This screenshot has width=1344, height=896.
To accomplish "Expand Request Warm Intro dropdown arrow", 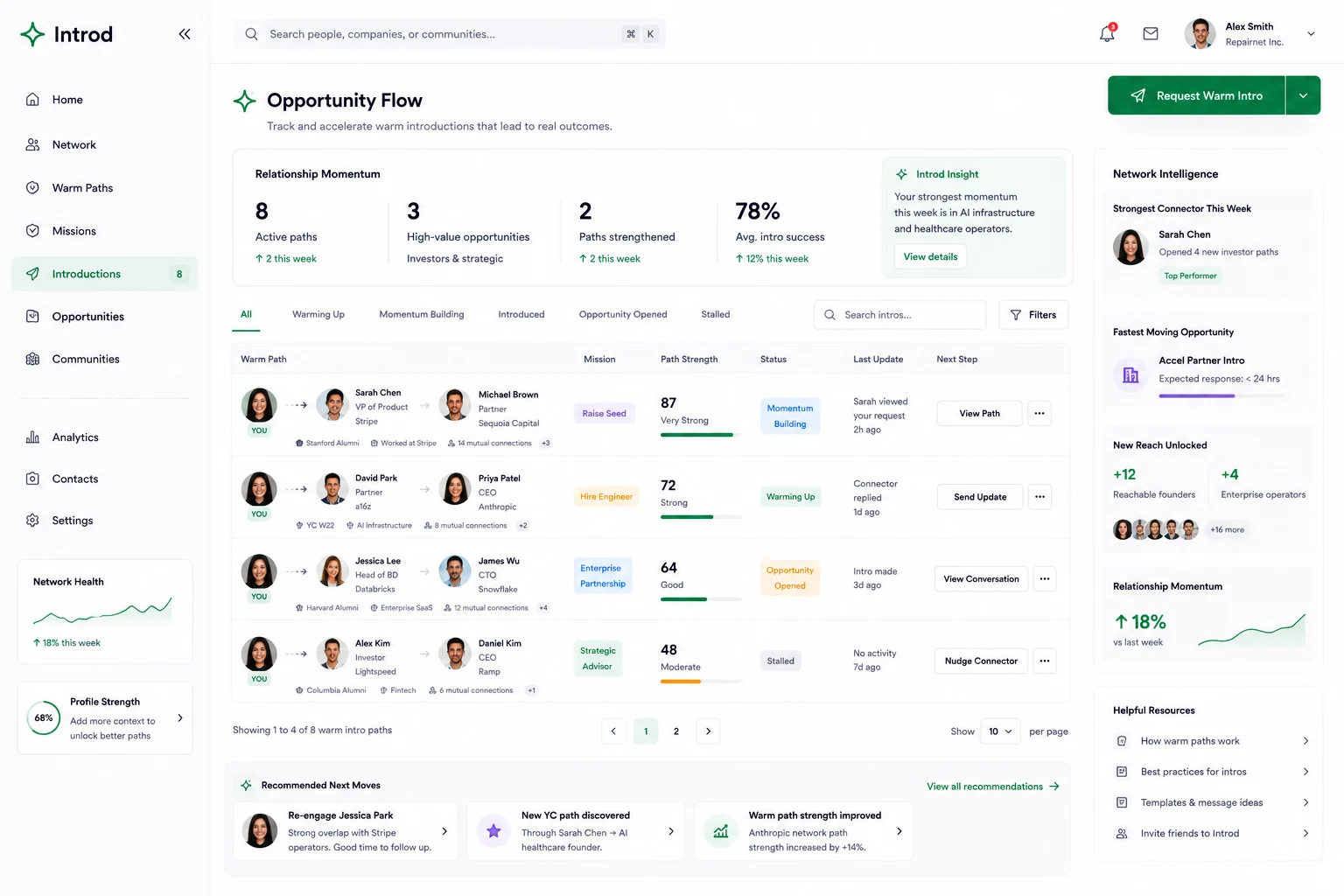I will click(x=1304, y=95).
